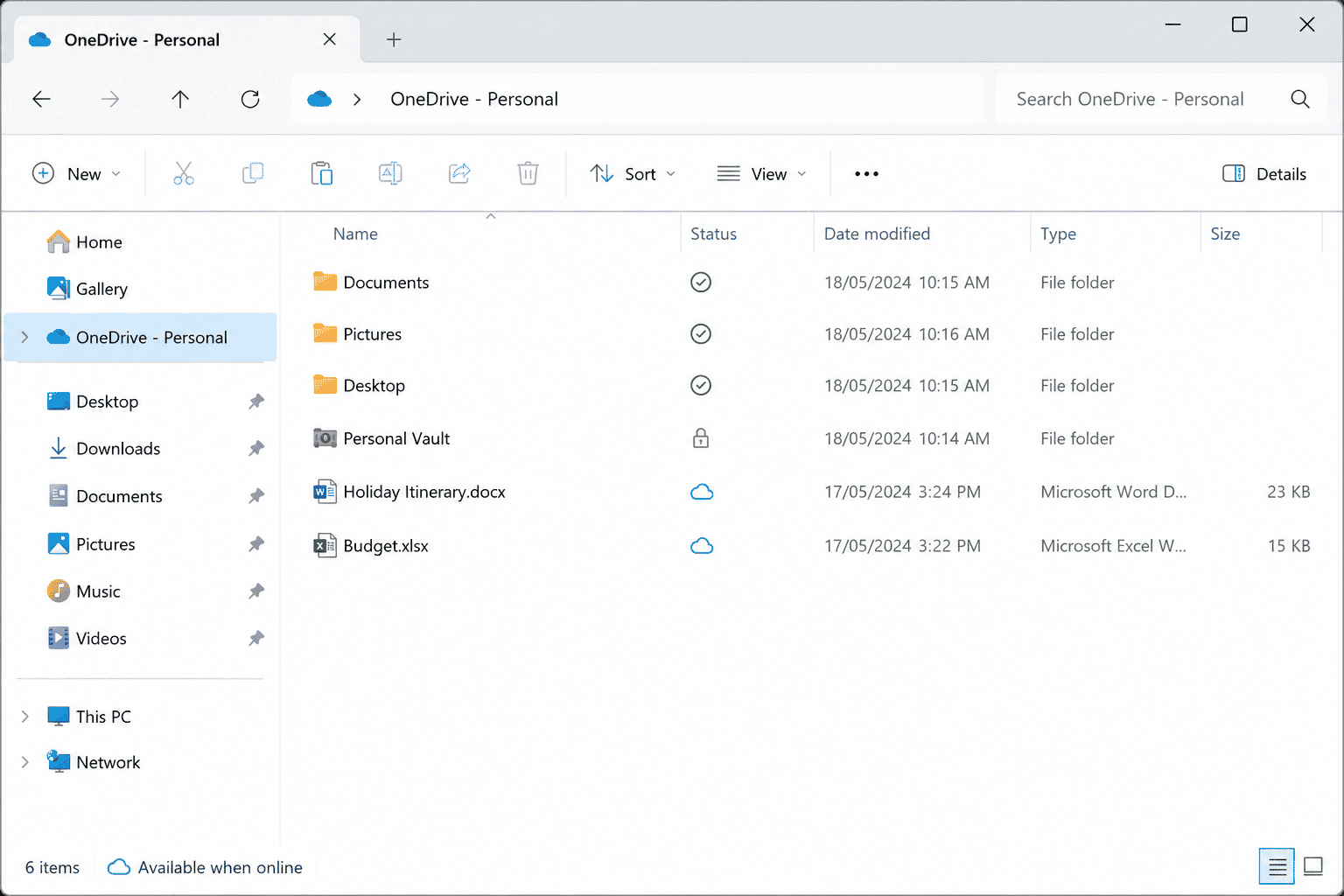Open Gallery in the sidebar
The width and height of the screenshot is (1344, 896).
point(141,289)
